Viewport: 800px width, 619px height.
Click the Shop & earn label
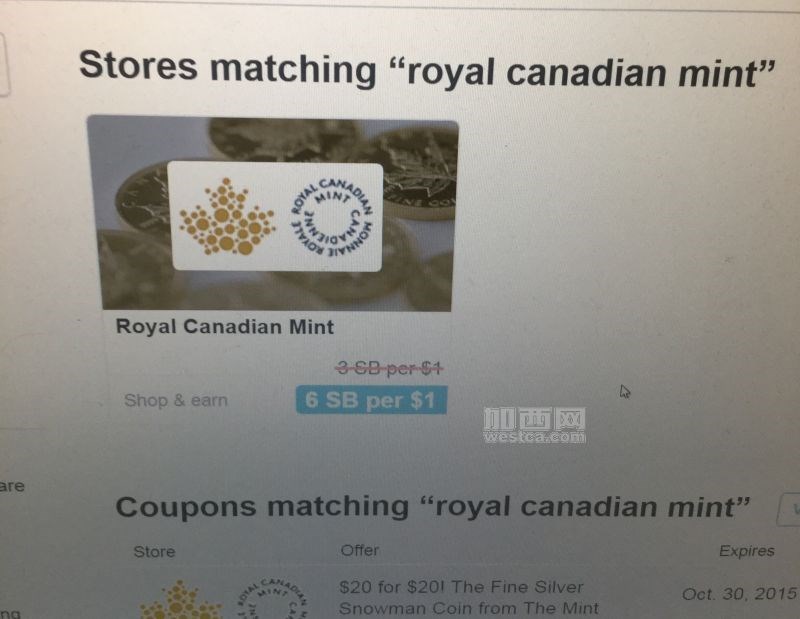pyautogui.click(x=176, y=400)
